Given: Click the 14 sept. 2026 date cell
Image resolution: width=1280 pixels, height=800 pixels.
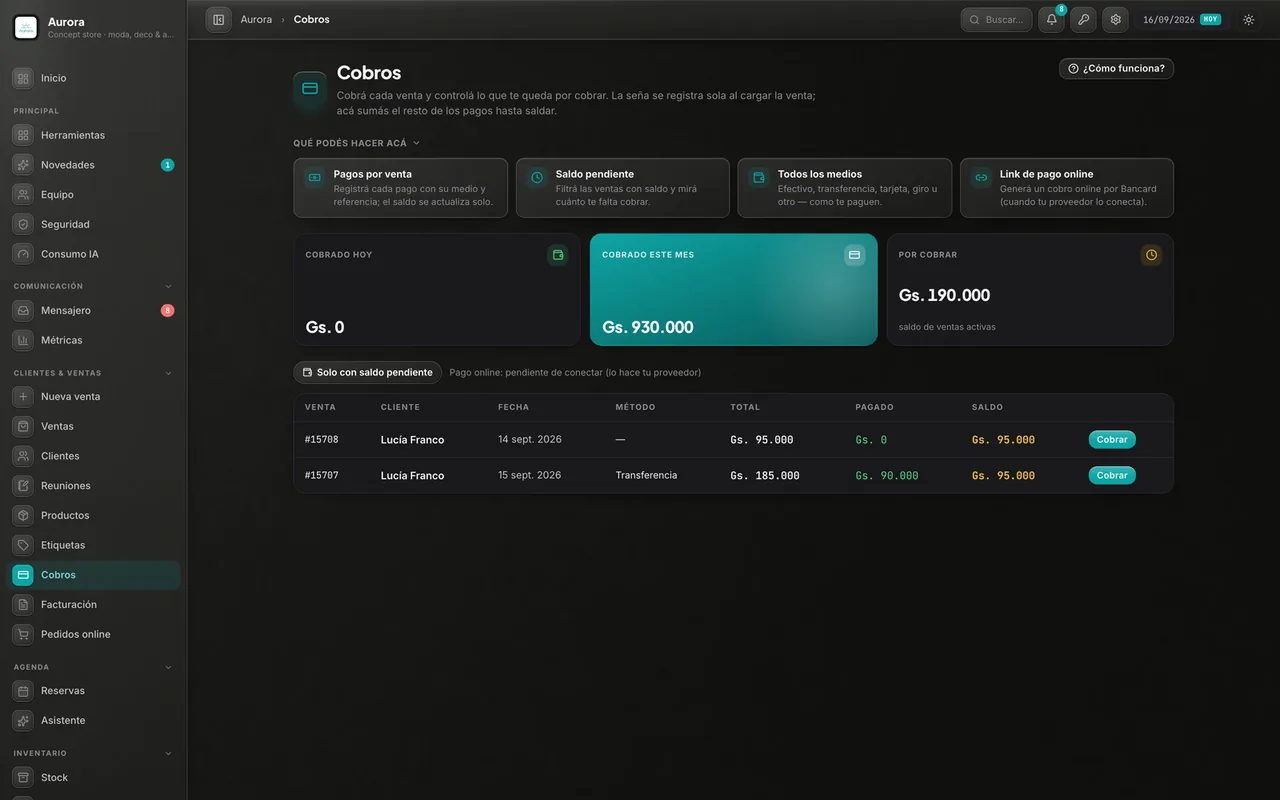Looking at the screenshot, I should (530, 440).
